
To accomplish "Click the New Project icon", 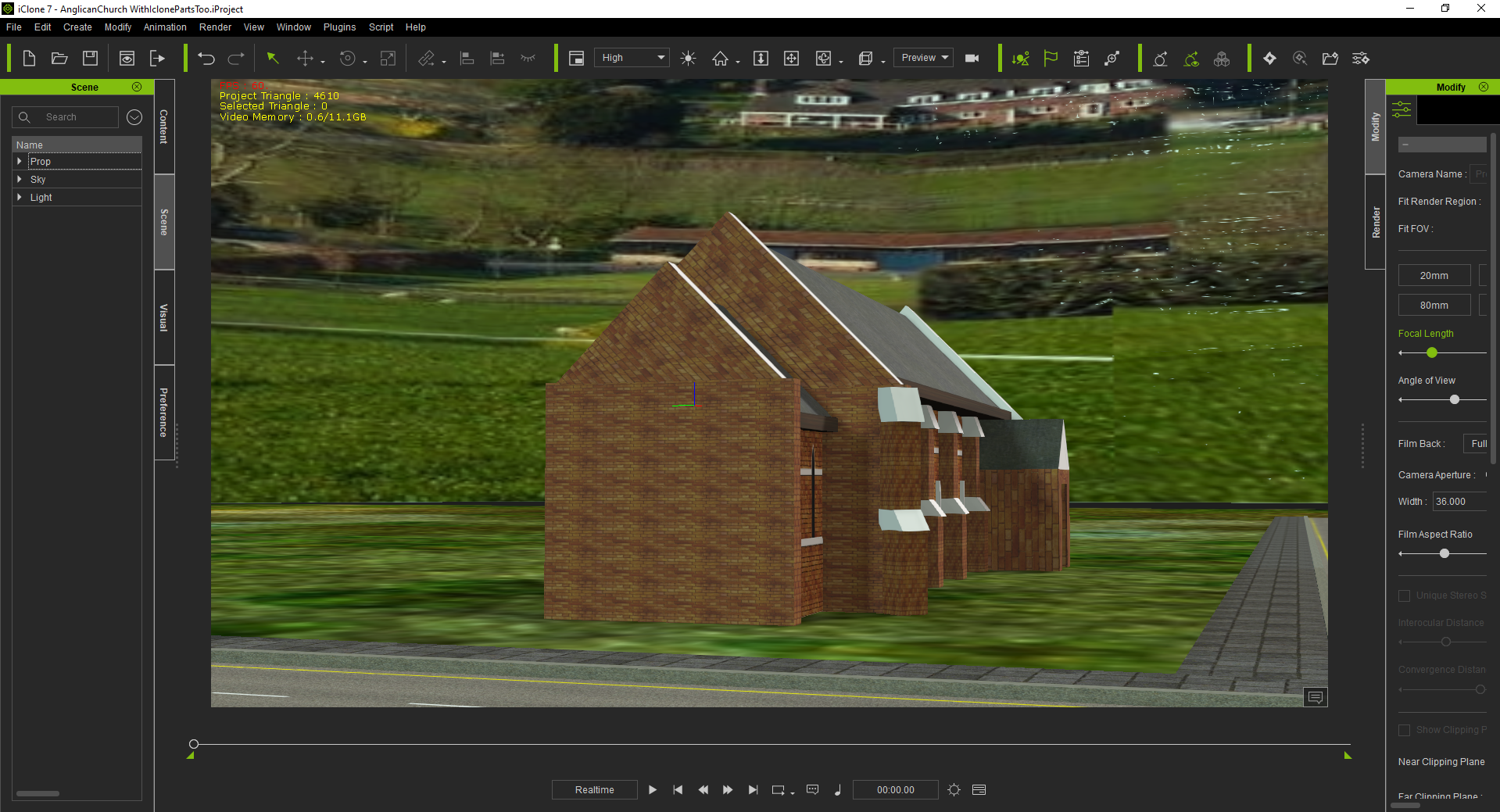I will [x=29, y=59].
